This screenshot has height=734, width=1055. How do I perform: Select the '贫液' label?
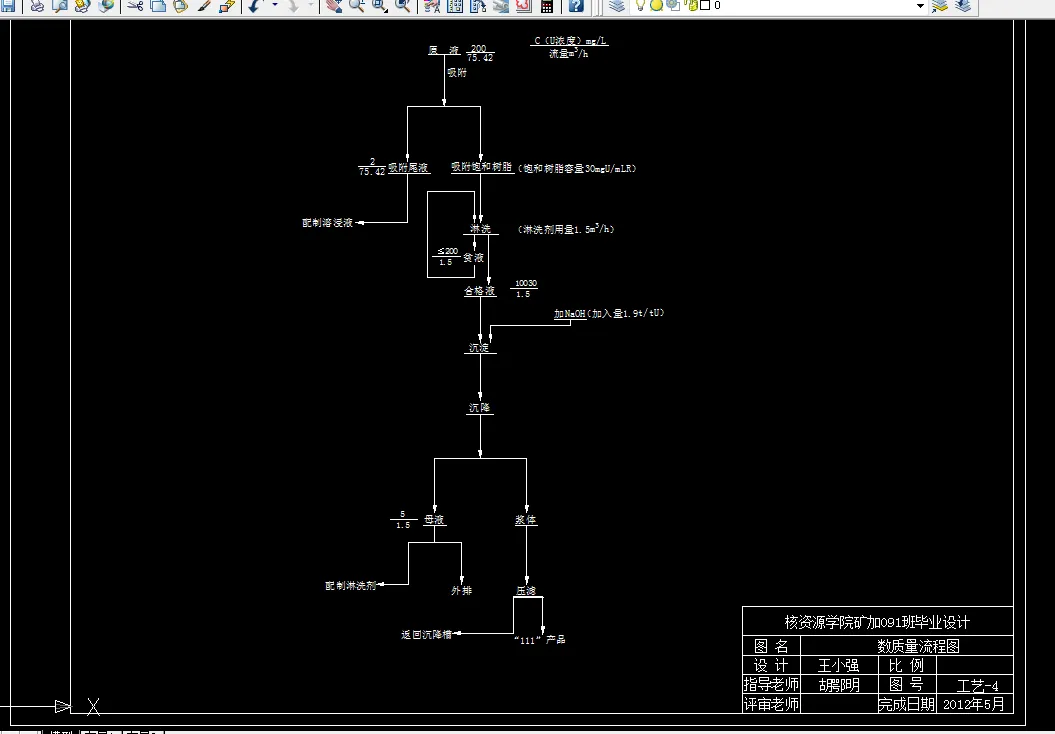pos(474,258)
